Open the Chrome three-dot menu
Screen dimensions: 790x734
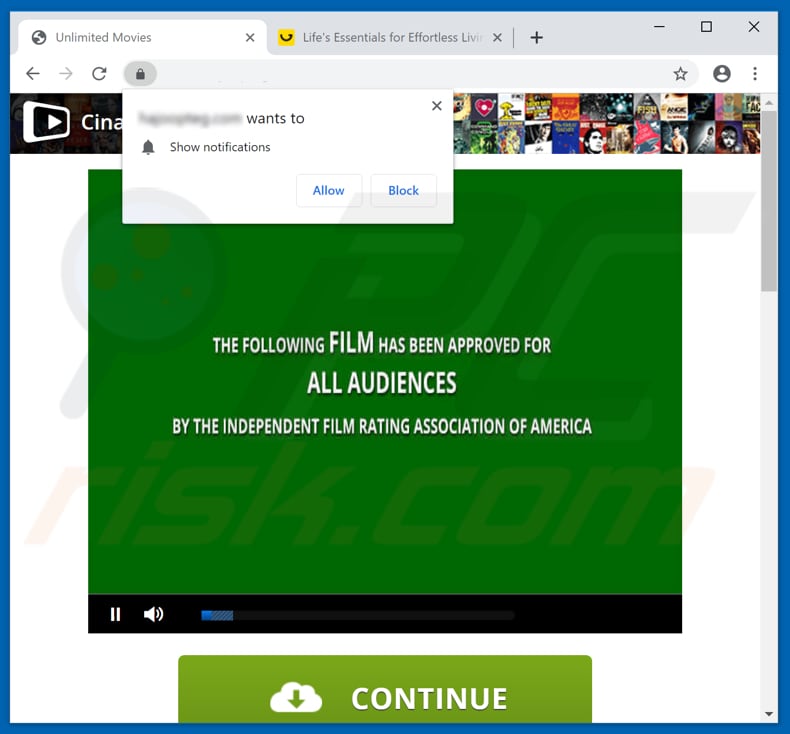pyautogui.click(x=755, y=74)
